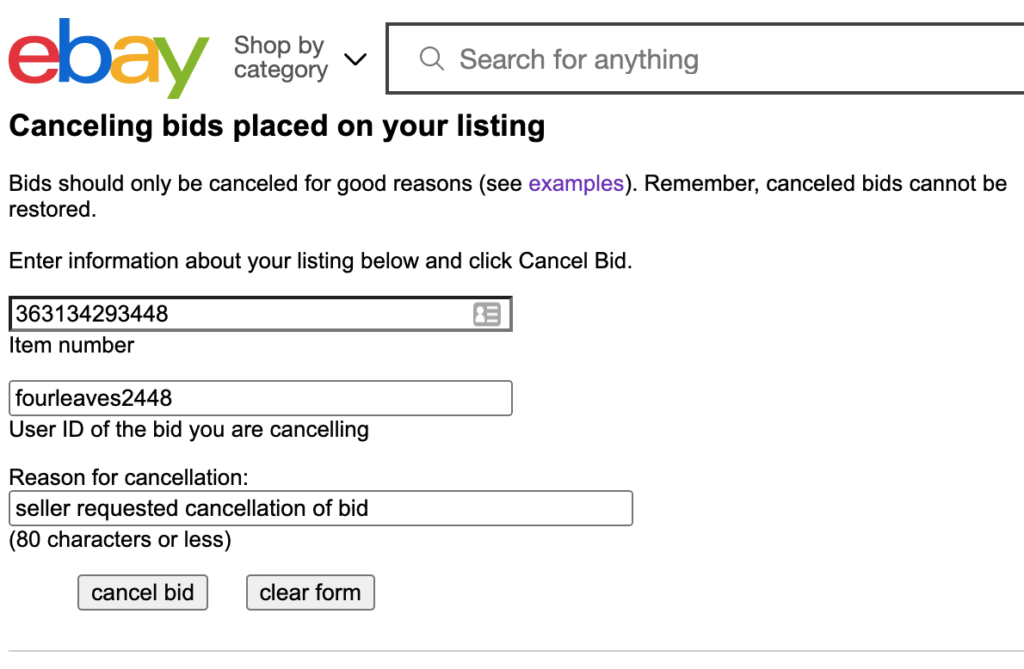1024x669 pixels.
Task: Click the eBay logo
Action: click(108, 59)
